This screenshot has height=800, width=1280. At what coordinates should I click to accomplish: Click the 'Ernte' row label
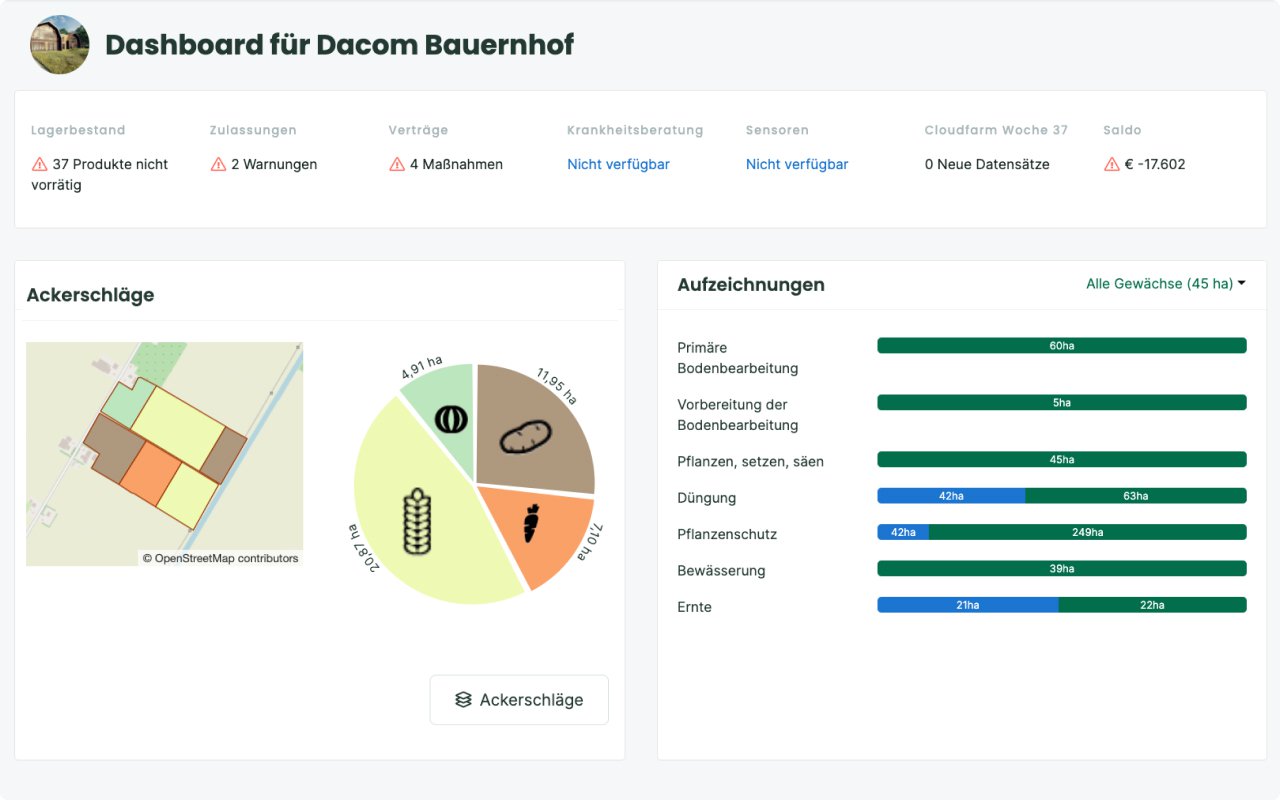[x=695, y=607]
